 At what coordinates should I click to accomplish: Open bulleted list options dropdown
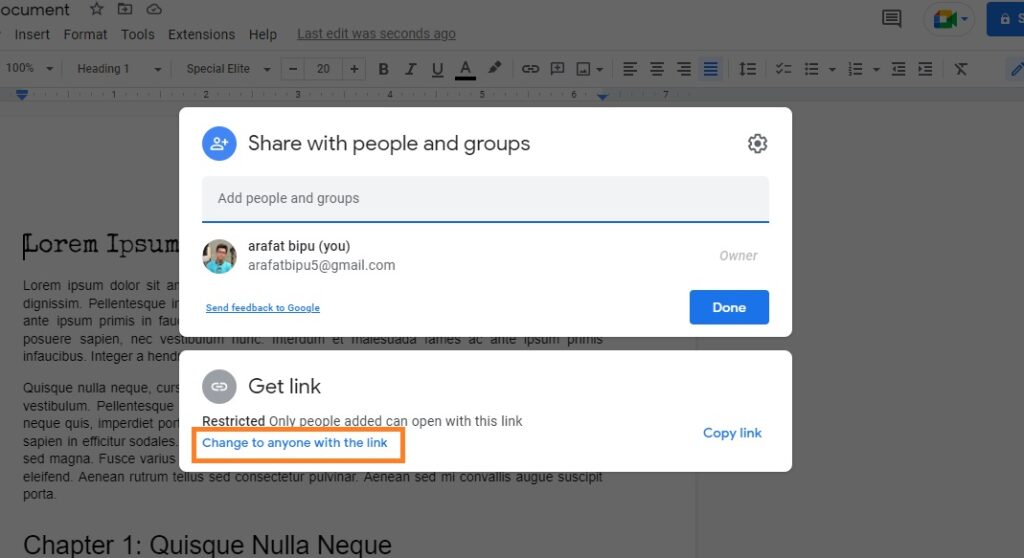tap(832, 69)
